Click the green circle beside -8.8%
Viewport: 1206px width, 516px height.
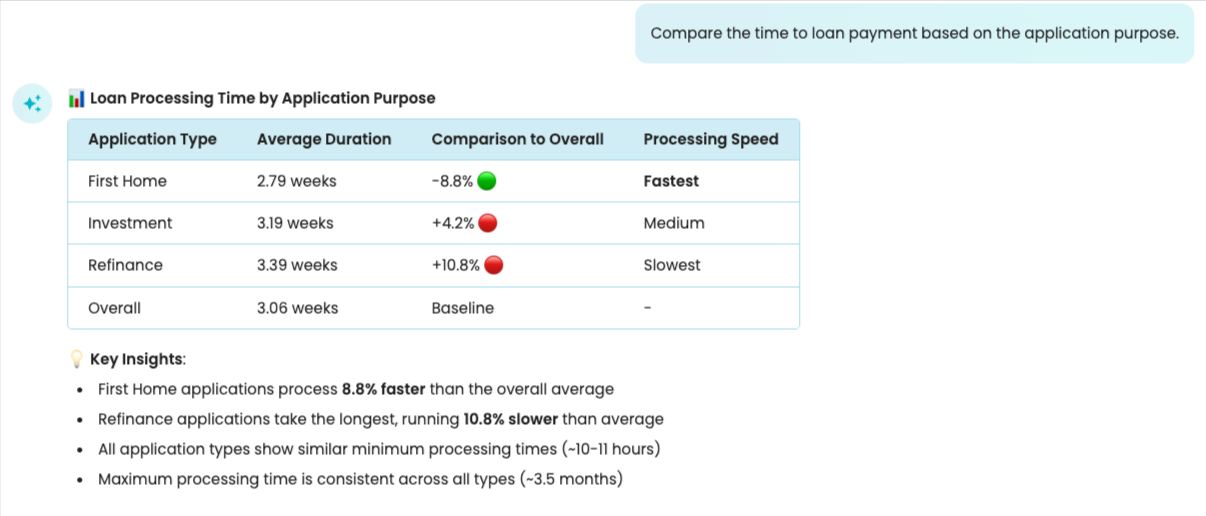click(487, 181)
